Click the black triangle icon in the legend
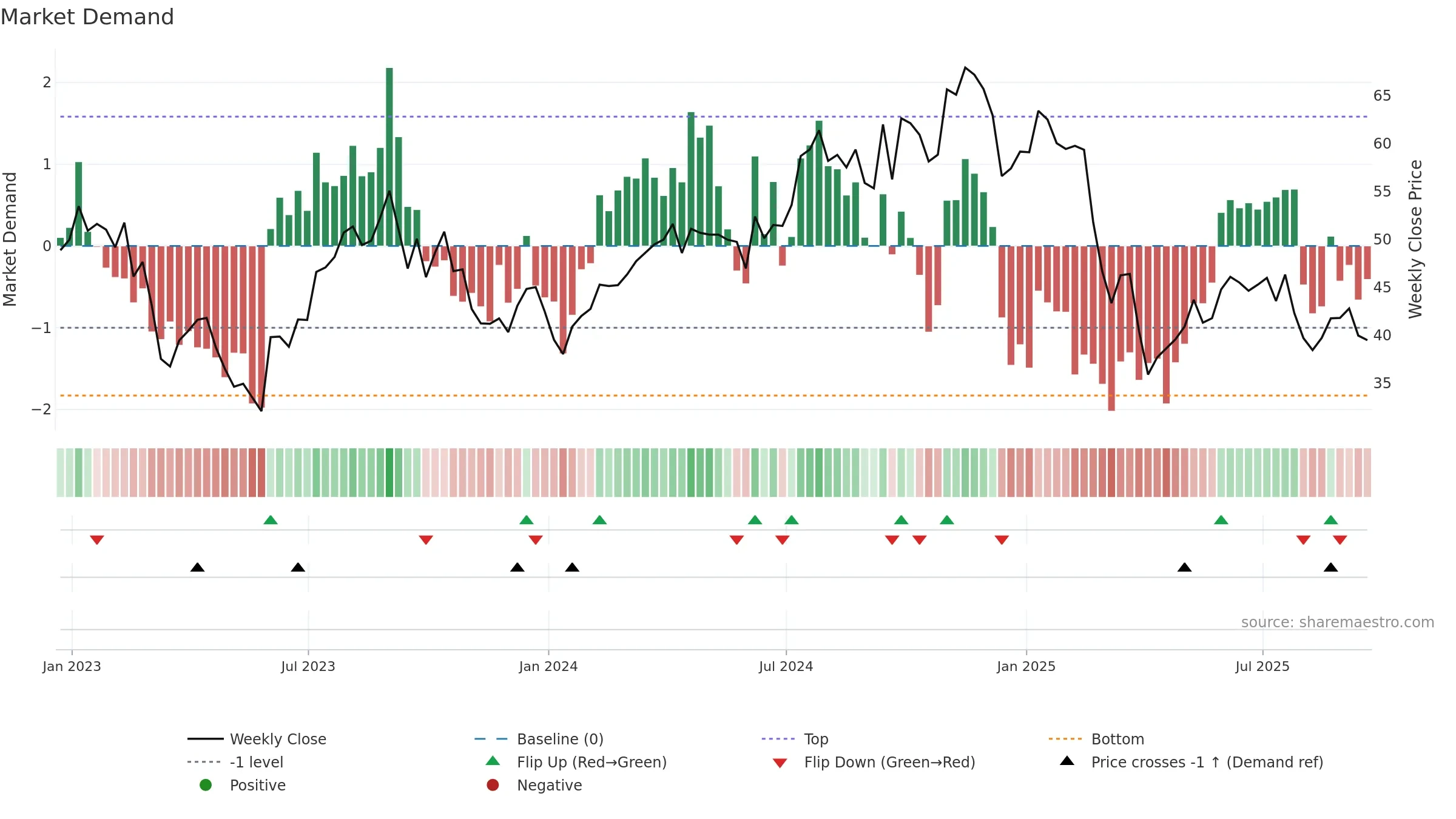Image resolution: width=1456 pixels, height=819 pixels. pos(1067,761)
